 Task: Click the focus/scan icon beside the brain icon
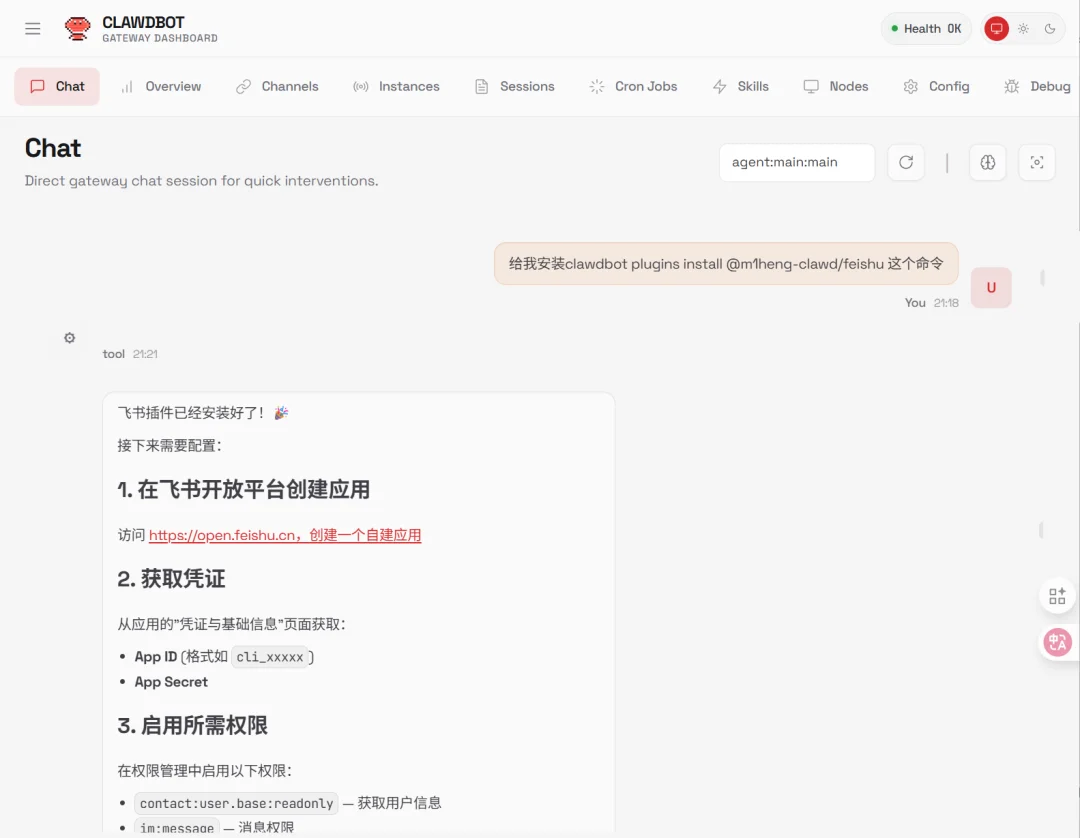pos(1037,162)
